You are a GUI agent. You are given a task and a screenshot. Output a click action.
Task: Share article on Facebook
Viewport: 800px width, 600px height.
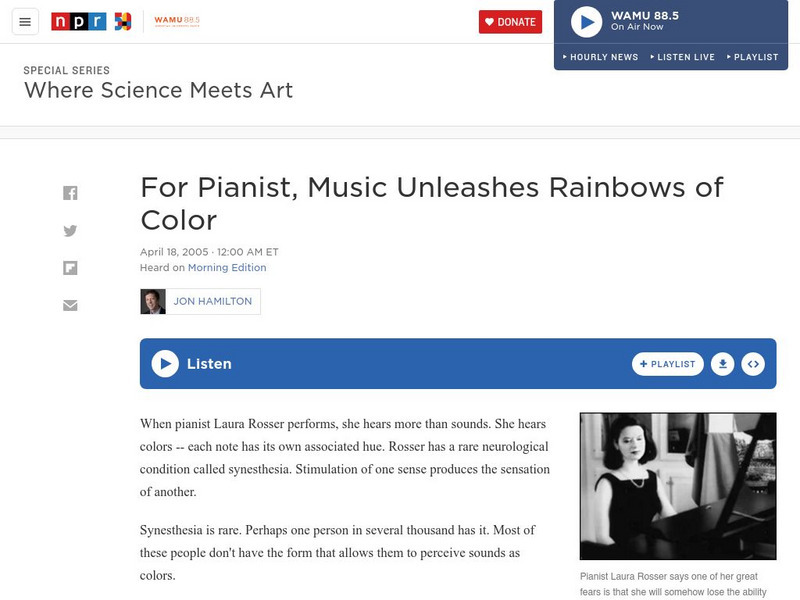click(x=70, y=193)
